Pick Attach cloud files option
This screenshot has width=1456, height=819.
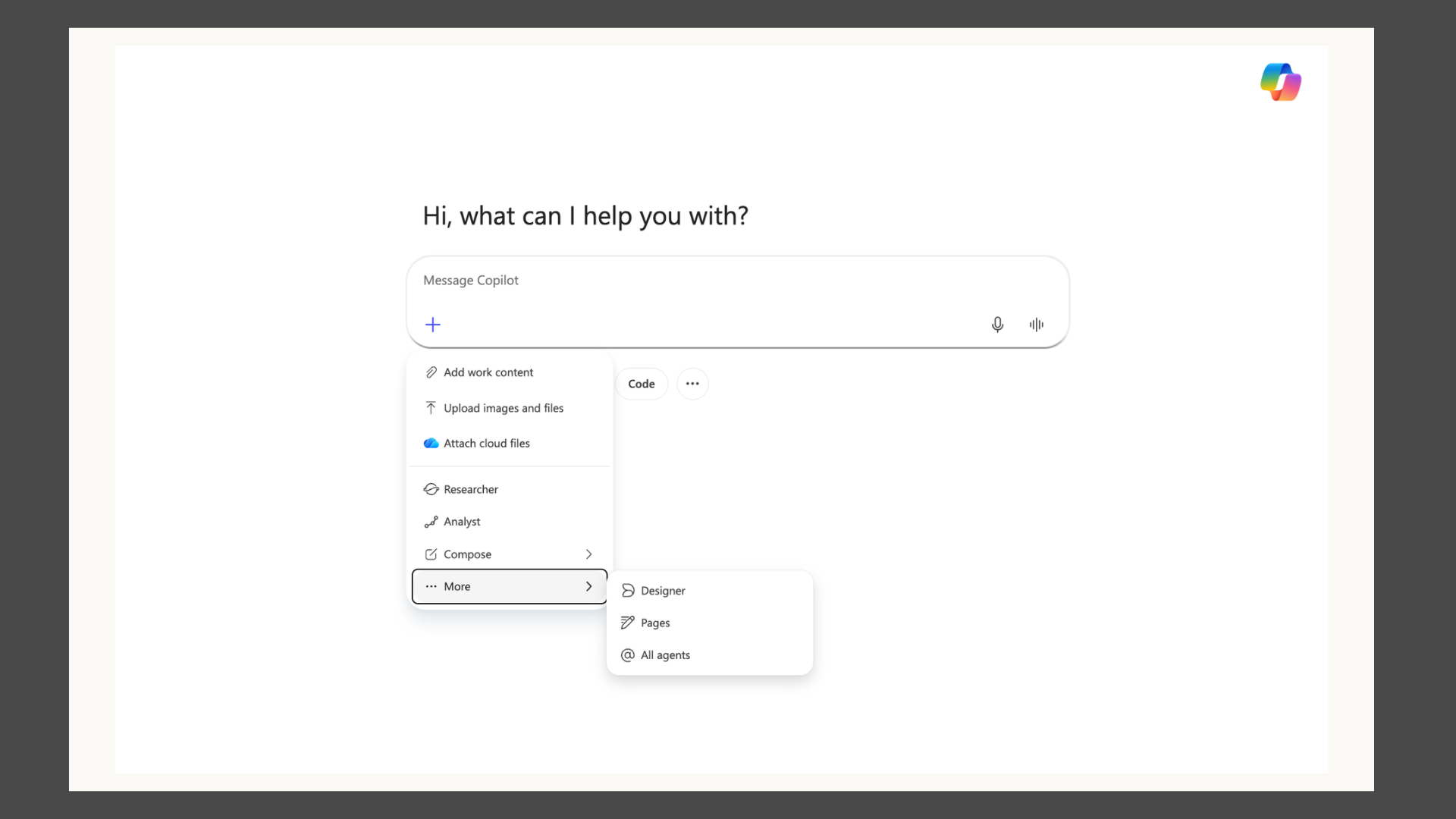click(510, 444)
